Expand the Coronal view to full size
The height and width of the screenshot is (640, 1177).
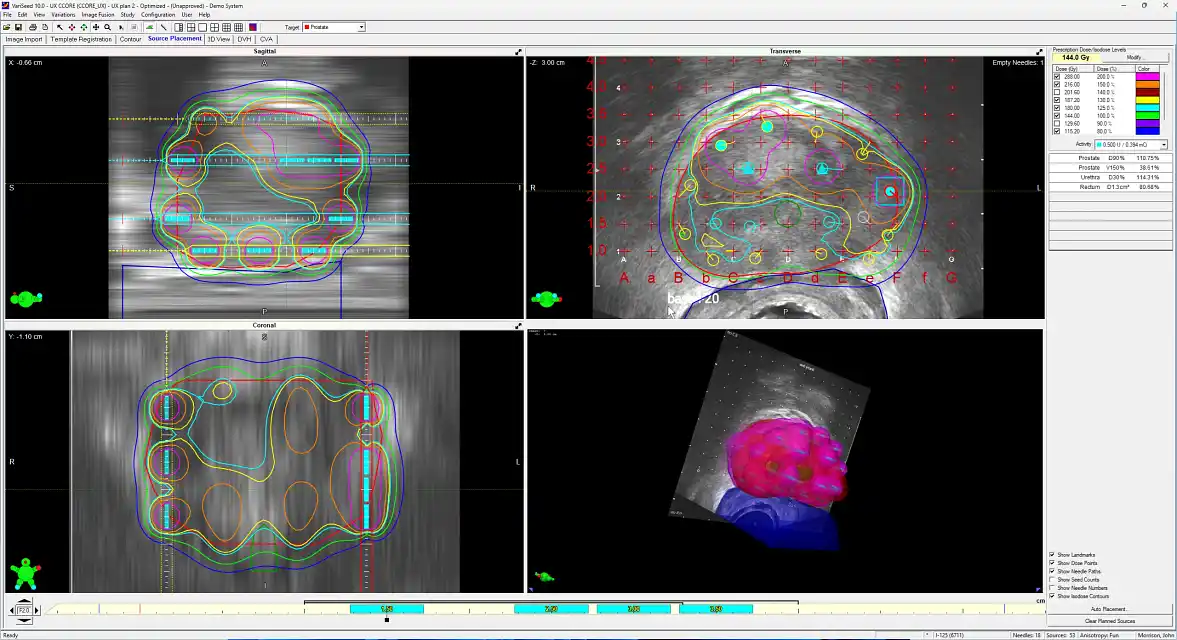[518, 325]
